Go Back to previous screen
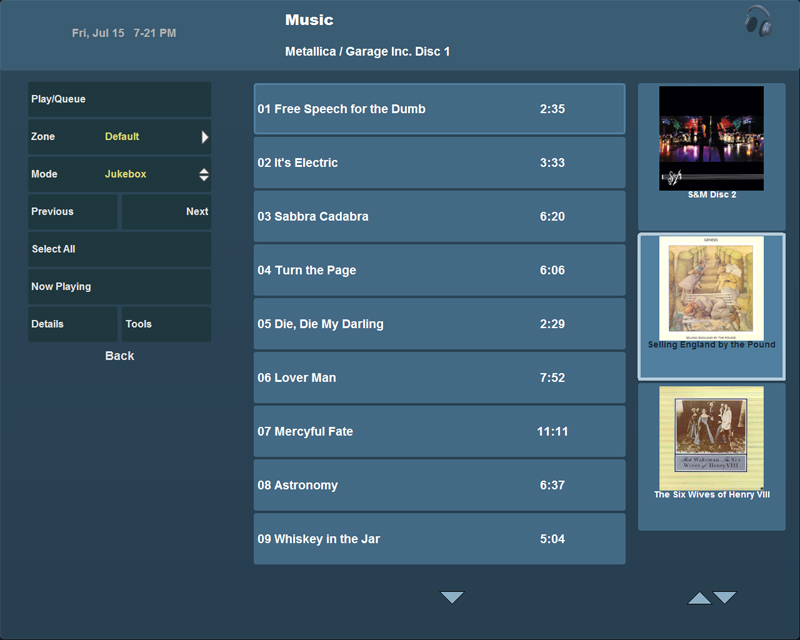800x640 pixels. point(119,356)
